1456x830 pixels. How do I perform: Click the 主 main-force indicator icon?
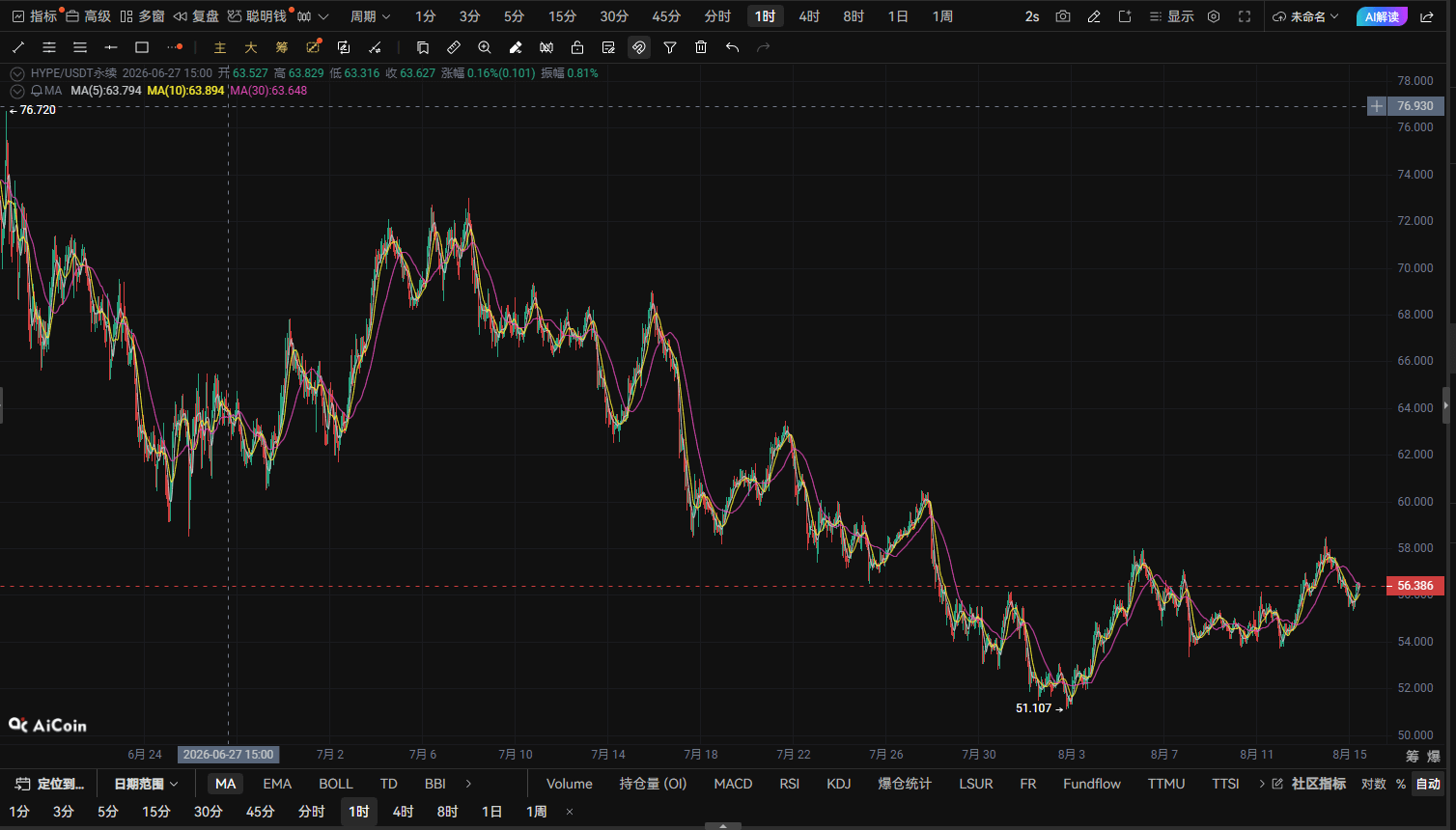[220, 47]
